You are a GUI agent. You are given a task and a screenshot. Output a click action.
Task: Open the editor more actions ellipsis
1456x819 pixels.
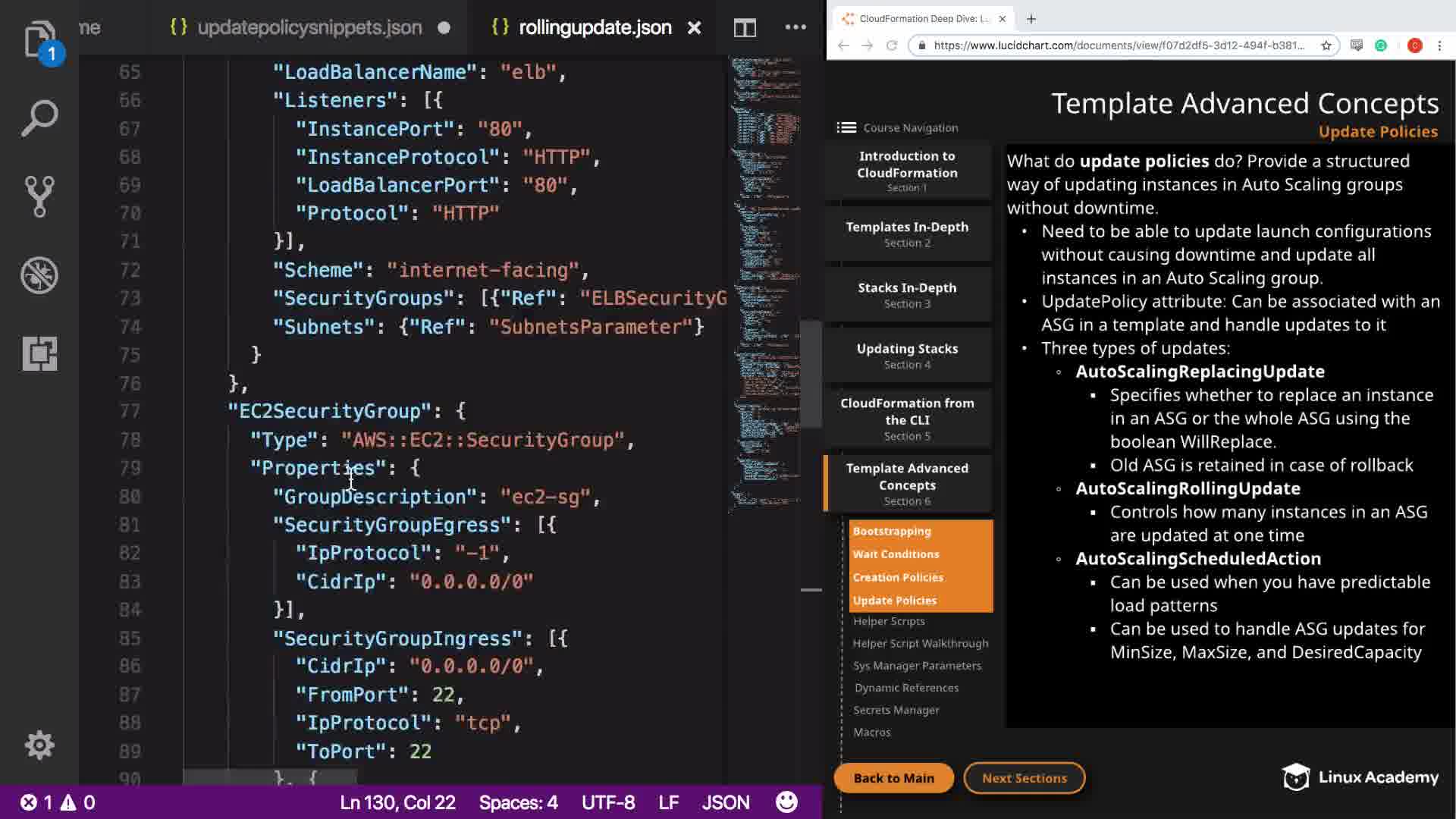(795, 27)
